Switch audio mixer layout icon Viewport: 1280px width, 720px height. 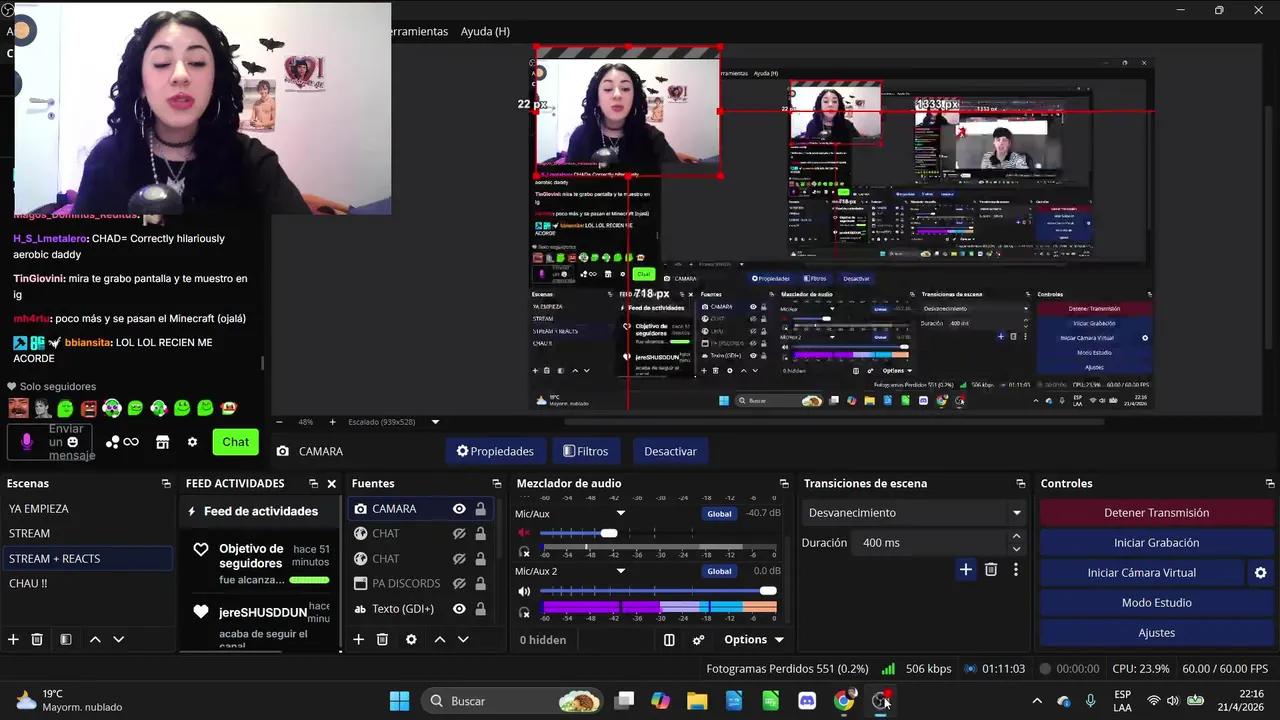tap(669, 640)
